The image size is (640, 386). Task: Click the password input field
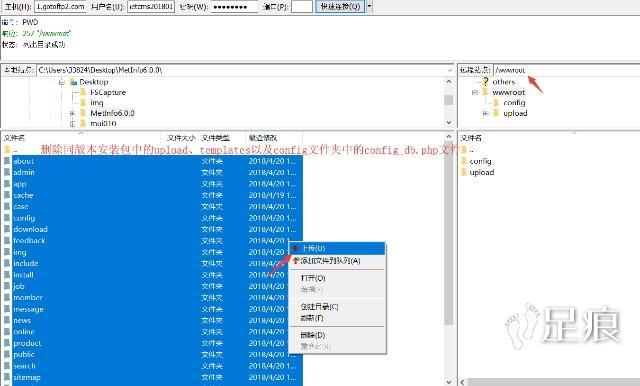[x=234, y=7]
